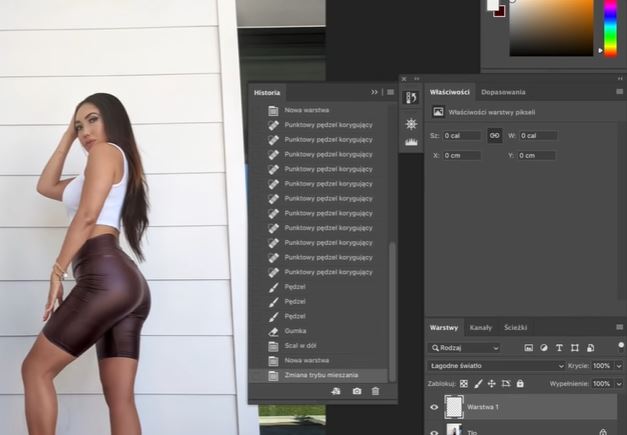This screenshot has height=435, width=627.
Task: Lock transparent pixels of the layer
Action: pos(463,384)
